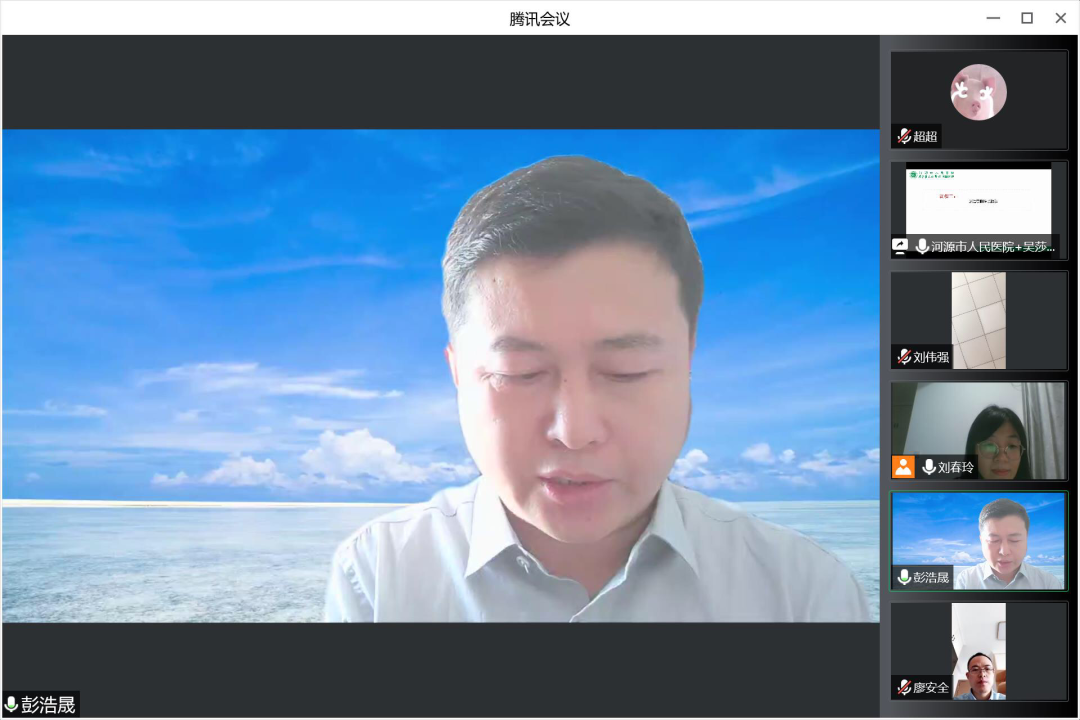1080x720 pixels.
Task: Click the screen-share icon on 河源市人民医院 tile
Action: pos(900,246)
